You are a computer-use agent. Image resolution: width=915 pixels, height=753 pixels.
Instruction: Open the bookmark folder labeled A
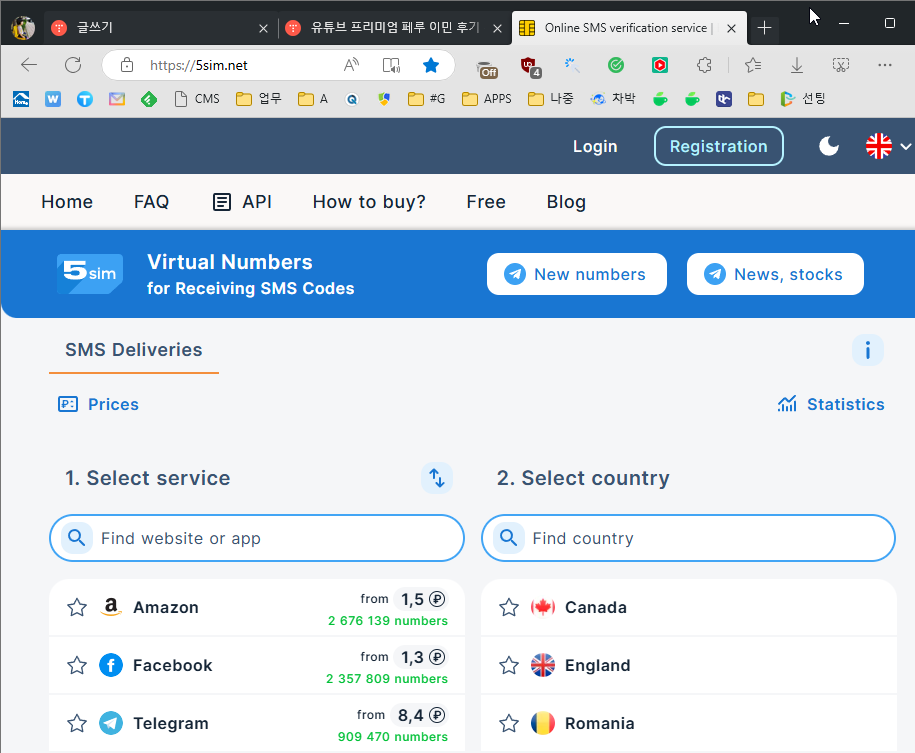pyautogui.click(x=313, y=99)
